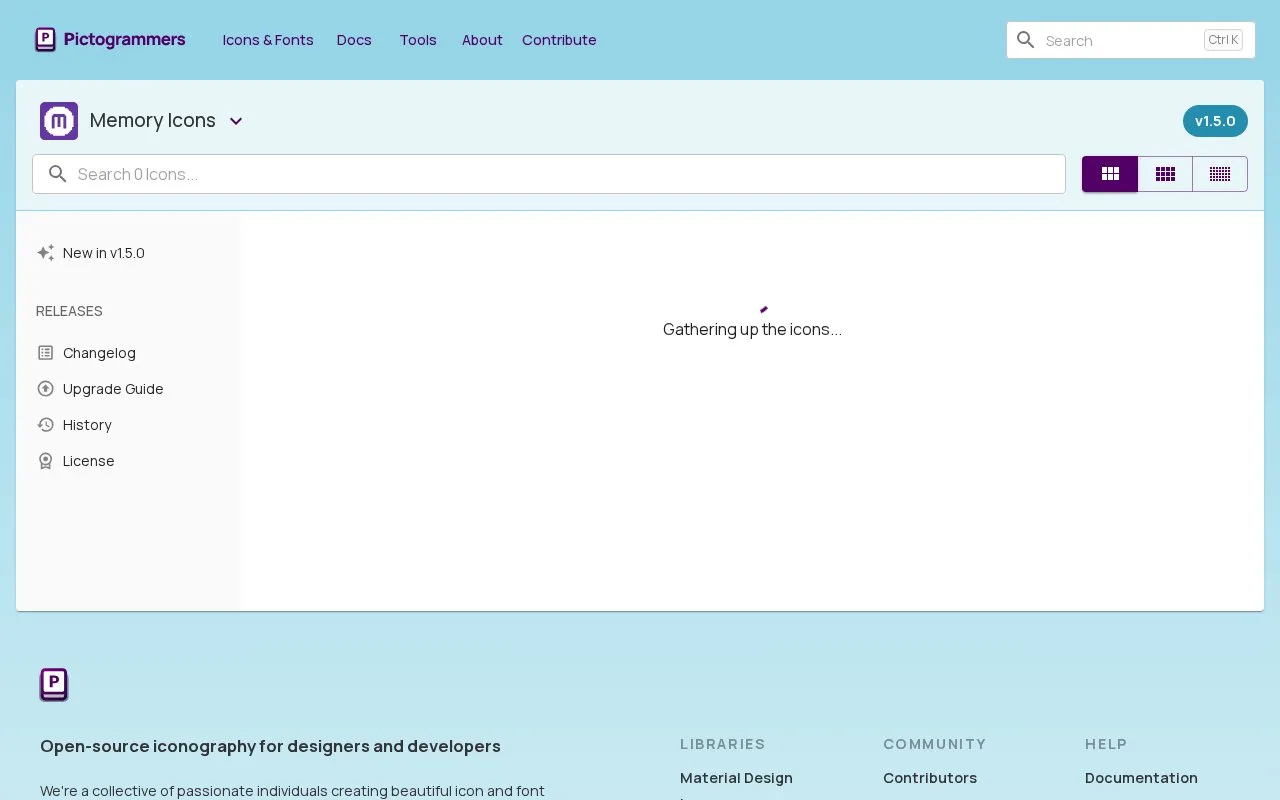Click the sparkle icon beside New in v1.5.0
This screenshot has width=1280, height=800.
[x=46, y=253]
